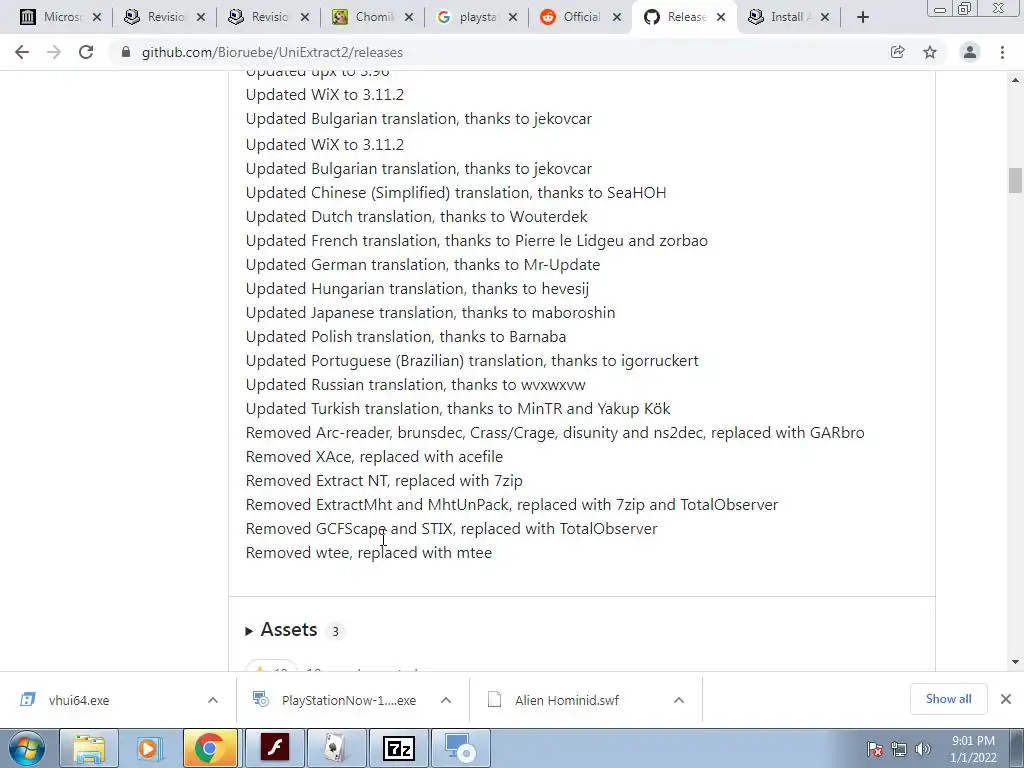Click the Chrome taskbar icon
1024x768 pixels.
(x=210, y=748)
